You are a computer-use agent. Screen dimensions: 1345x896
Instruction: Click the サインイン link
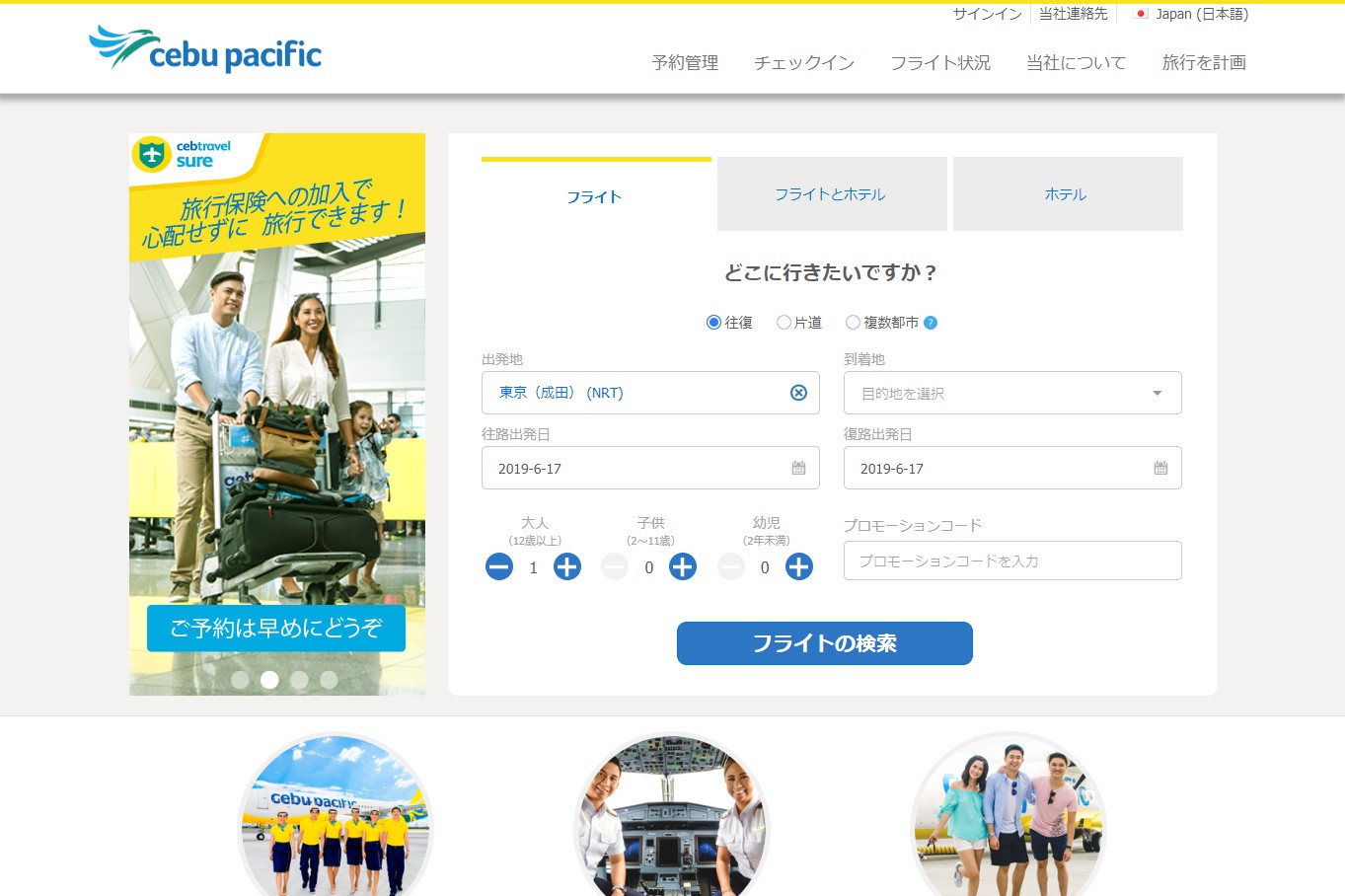(x=987, y=14)
